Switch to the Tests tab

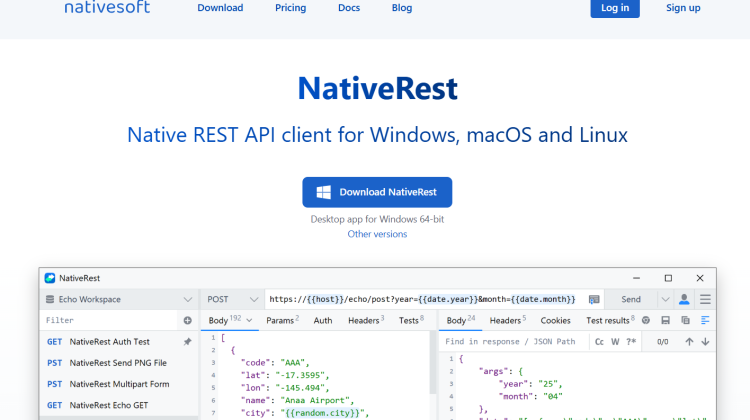(411, 320)
